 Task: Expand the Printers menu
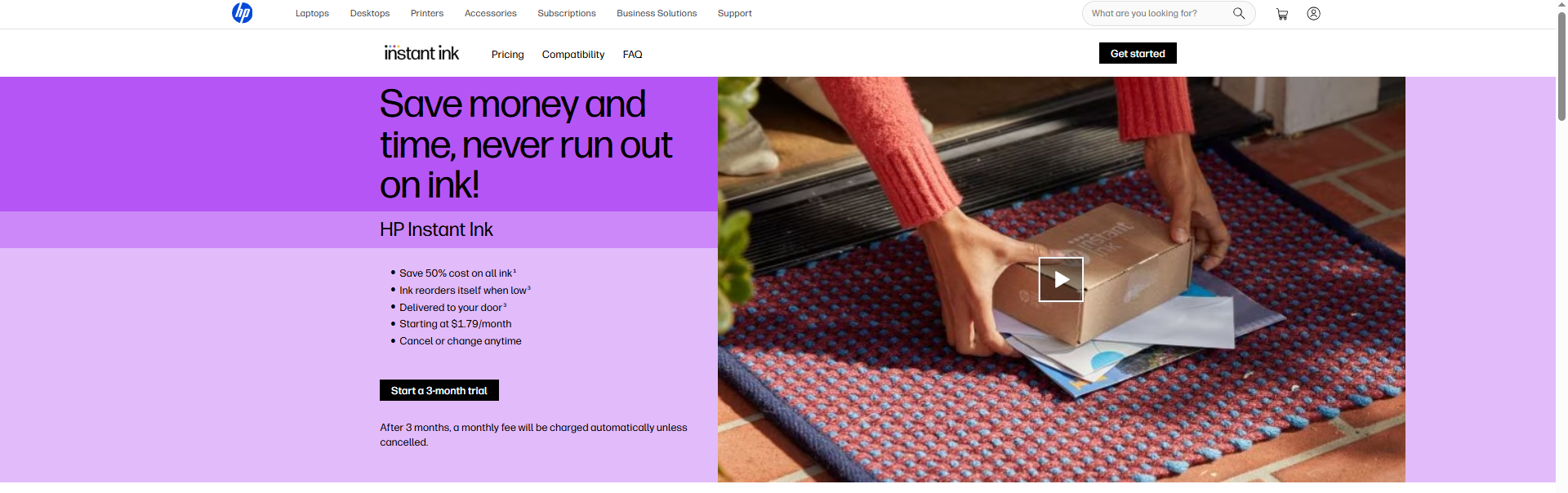click(x=427, y=13)
